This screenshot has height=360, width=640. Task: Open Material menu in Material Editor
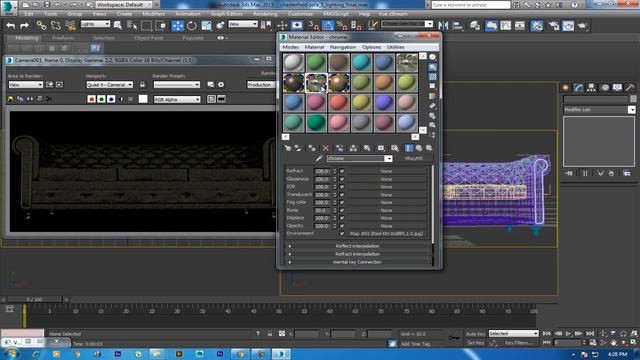point(314,47)
